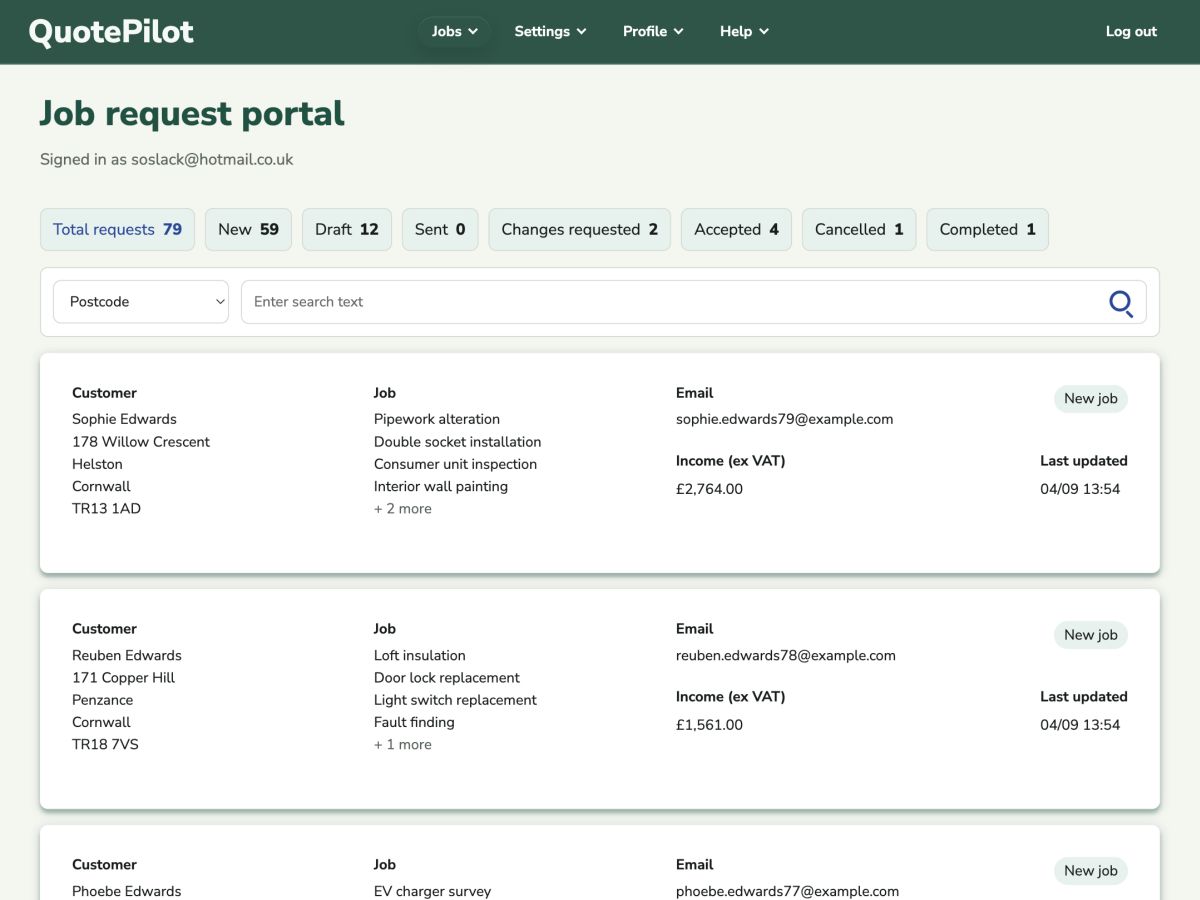Click Helston town in Sophie's address
The height and width of the screenshot is (900, 1200).
tap(97, 464)
